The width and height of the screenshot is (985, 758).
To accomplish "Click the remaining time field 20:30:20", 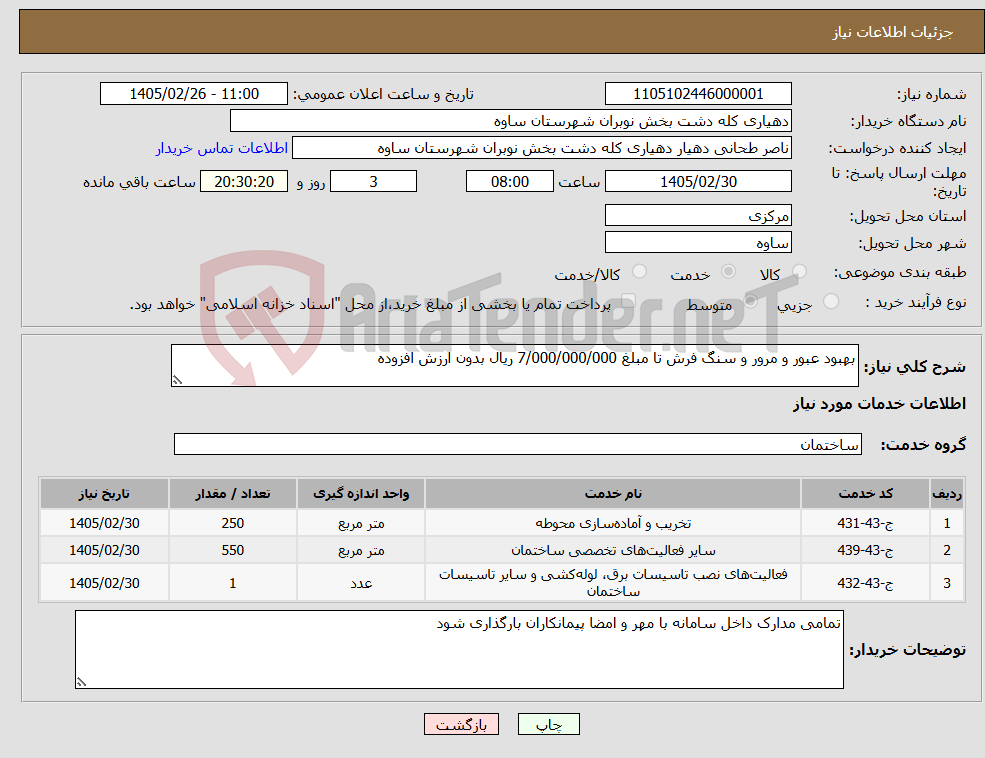I will pyautogui.click(x=244, y=181).
